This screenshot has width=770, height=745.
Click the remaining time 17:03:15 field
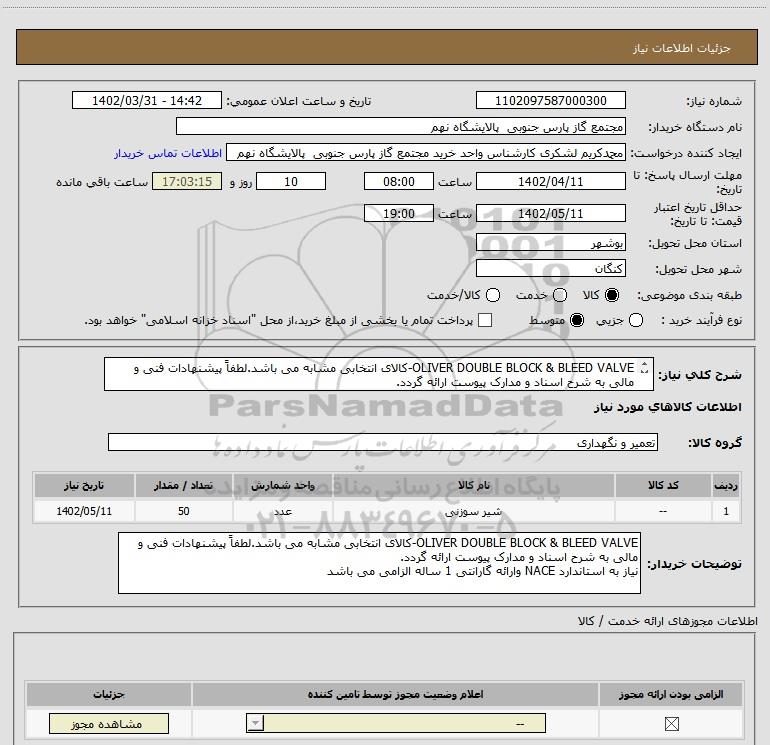[x=187, y=181]
